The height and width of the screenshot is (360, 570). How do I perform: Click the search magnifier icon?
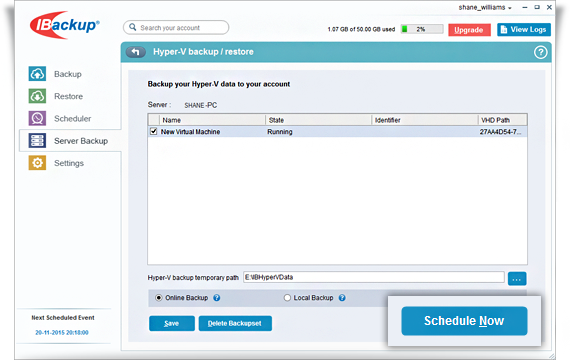tap(133, 28)
